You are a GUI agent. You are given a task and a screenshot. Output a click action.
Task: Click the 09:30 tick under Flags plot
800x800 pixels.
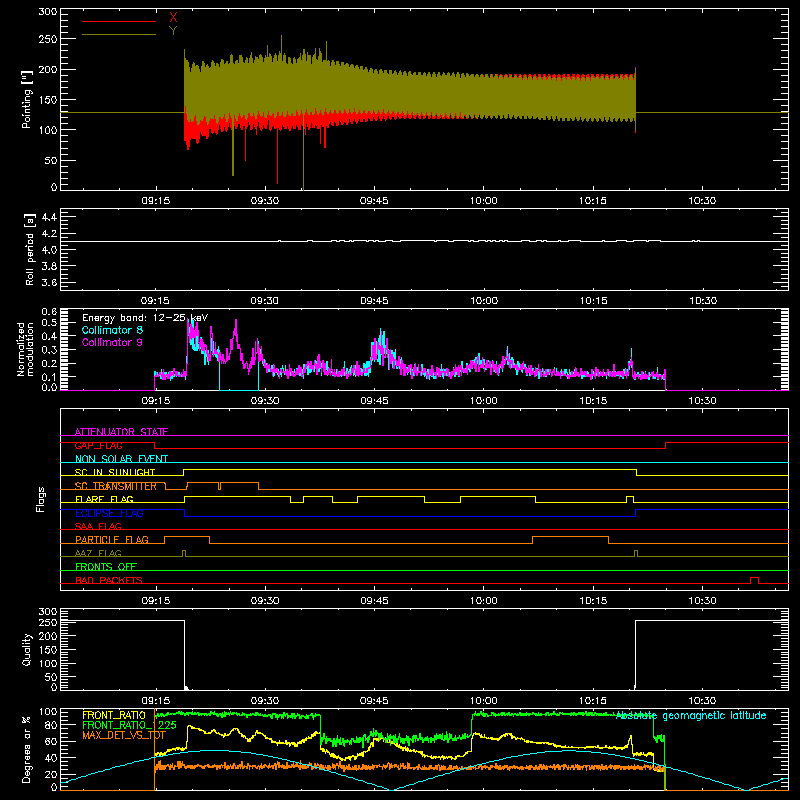click(x=265, y=601)
